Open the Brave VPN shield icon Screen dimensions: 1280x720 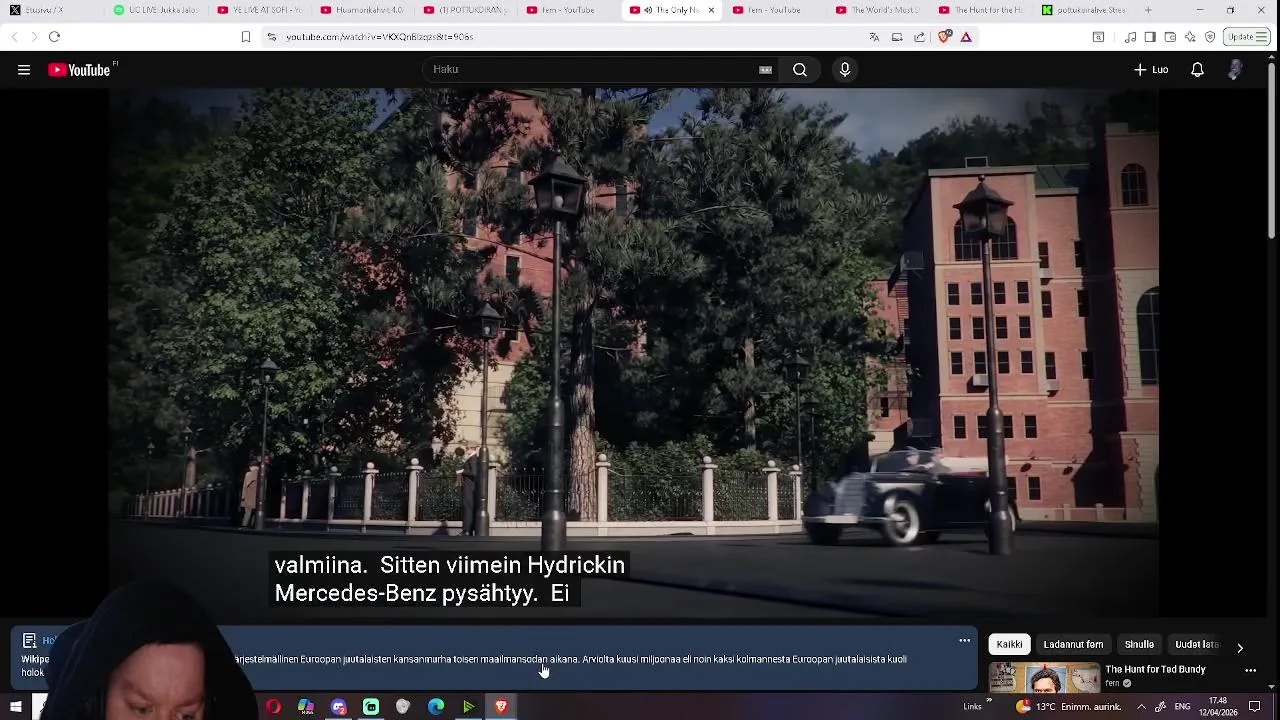pos(1210,37)
